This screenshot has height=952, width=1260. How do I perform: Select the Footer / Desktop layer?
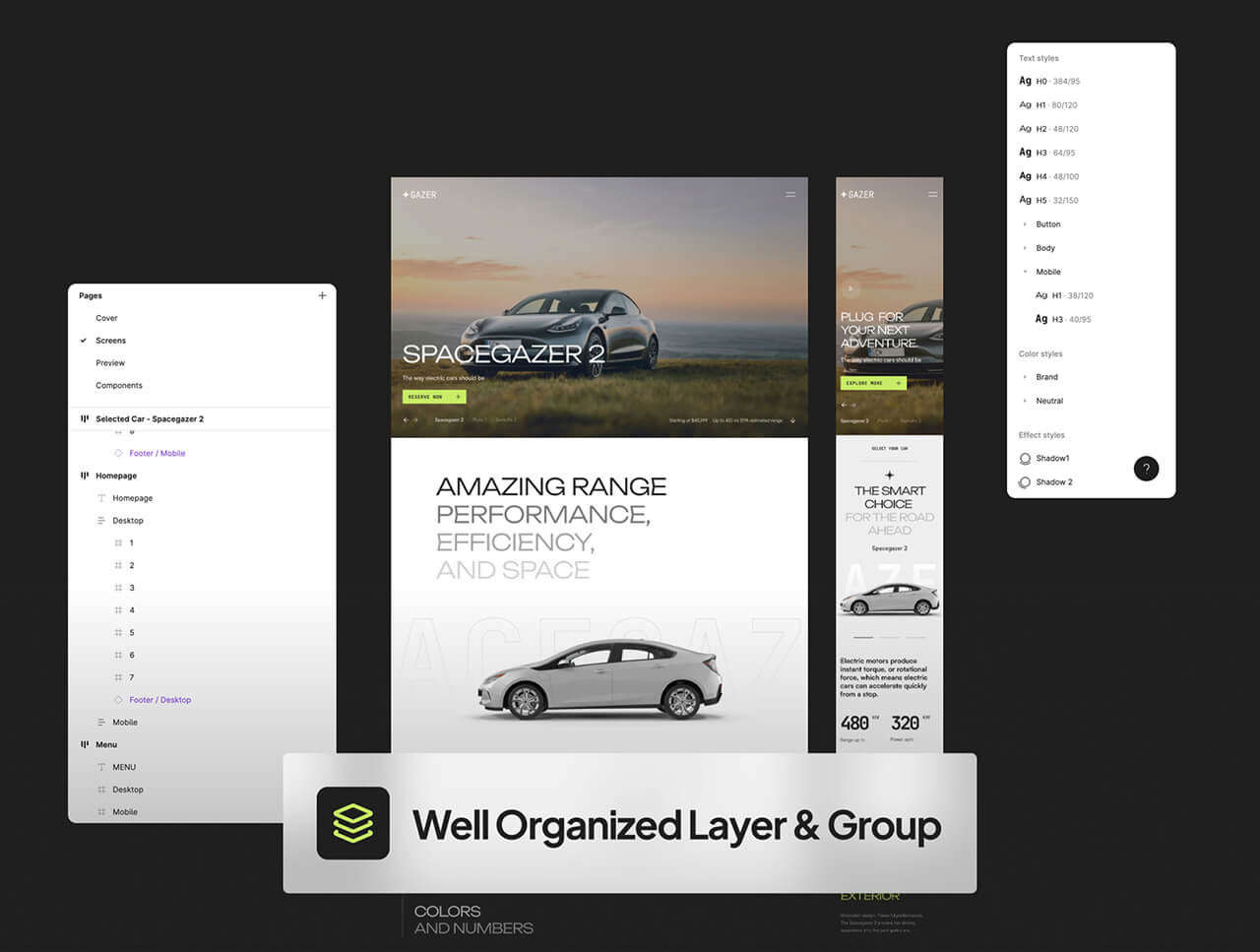(x=159, y=700)
